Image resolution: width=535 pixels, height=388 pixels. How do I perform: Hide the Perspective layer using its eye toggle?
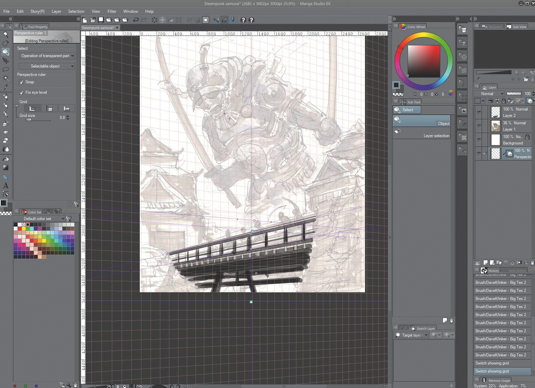point(479,153)
